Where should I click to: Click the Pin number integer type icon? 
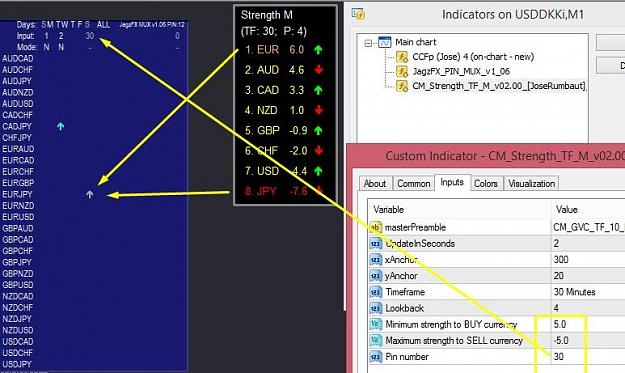point(375,357)
